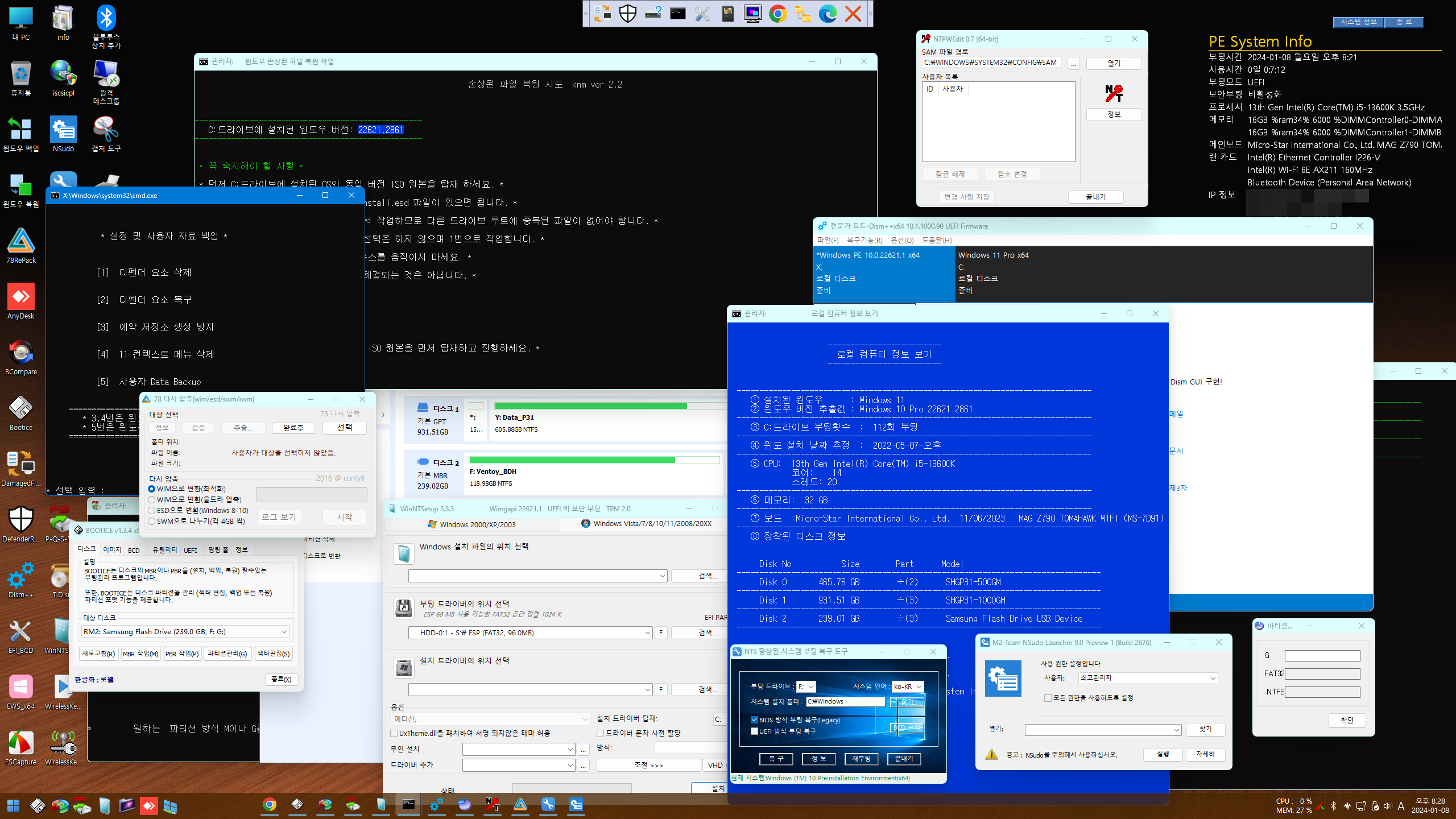Switch to BCD tab in BOOTICE
The image size is (1456, 819).
(134, 551)
